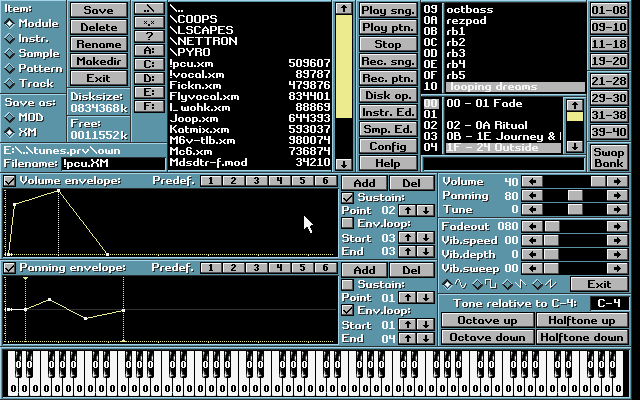Image resolution: width=640 pixels, height=400 pixels.
Task: Click Tune right arrow
Action: [x=617, y=209]
